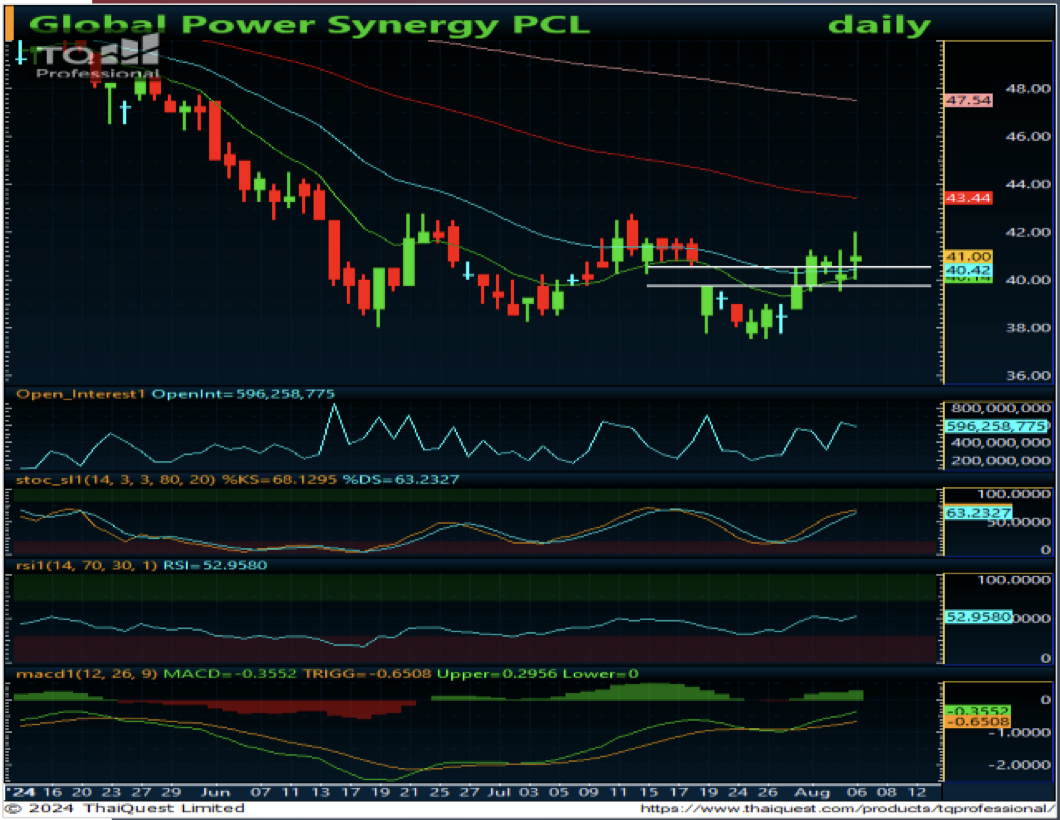The width and height of the screenshot is (1060, 820).
Task: Click 42.00 on the price axis
Action: (x=1028, y=233)
